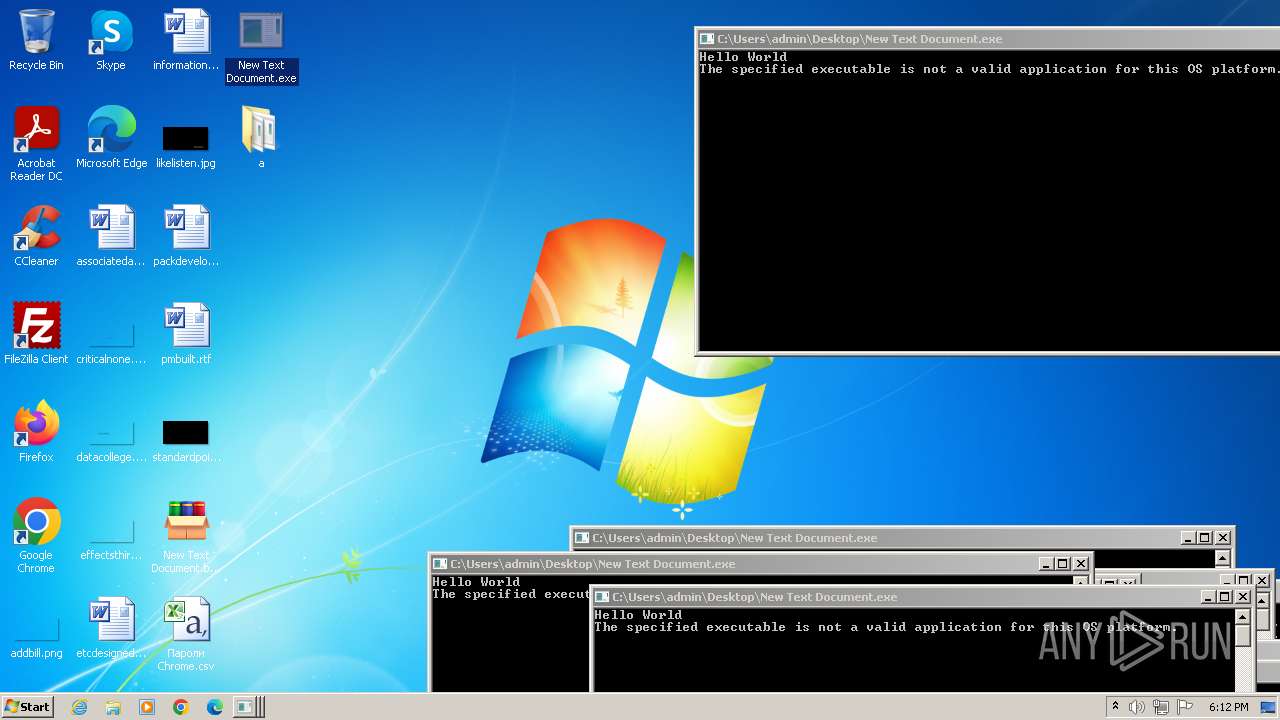Select the associateda Word document icon
1280x720 pixels.
coord(111,236)
